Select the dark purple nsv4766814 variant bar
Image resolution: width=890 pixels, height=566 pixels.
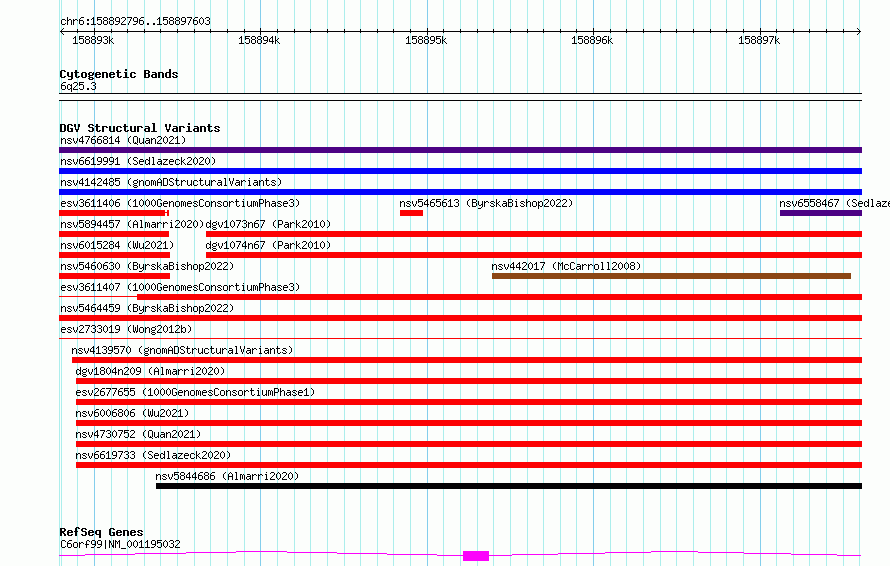tap(460, 150)
